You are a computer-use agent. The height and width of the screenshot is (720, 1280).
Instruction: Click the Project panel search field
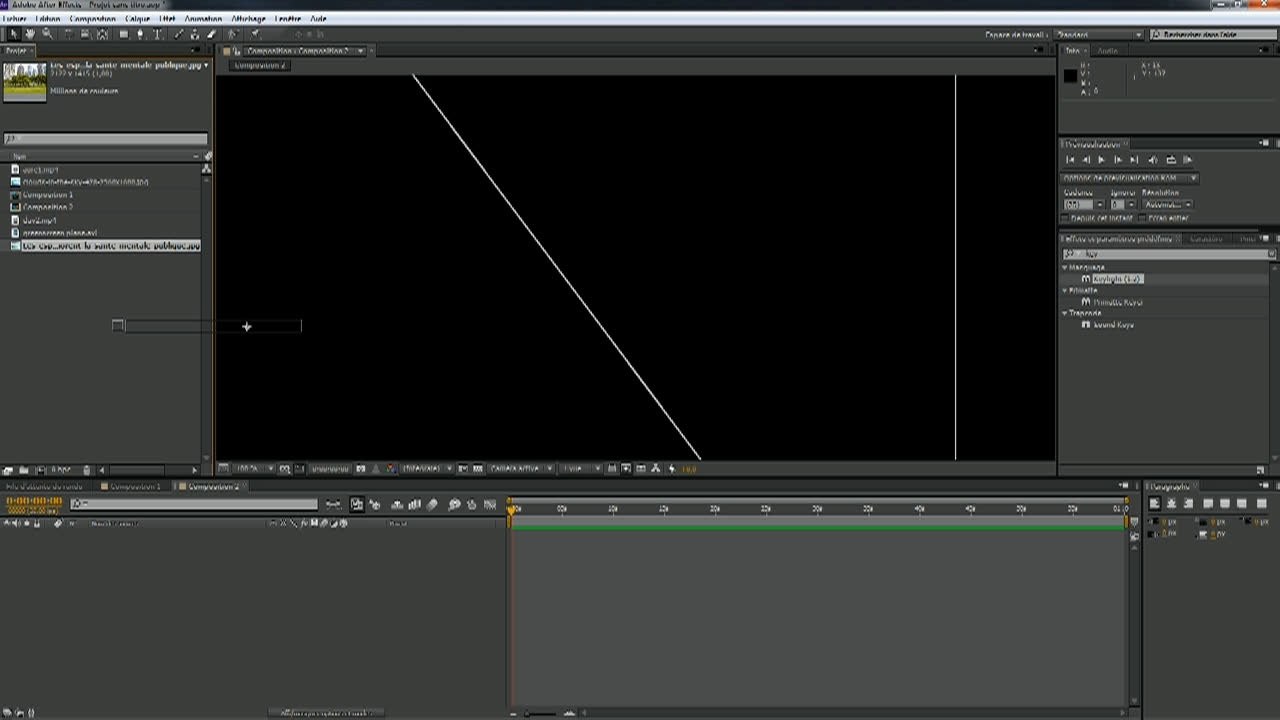click(105, 139)
